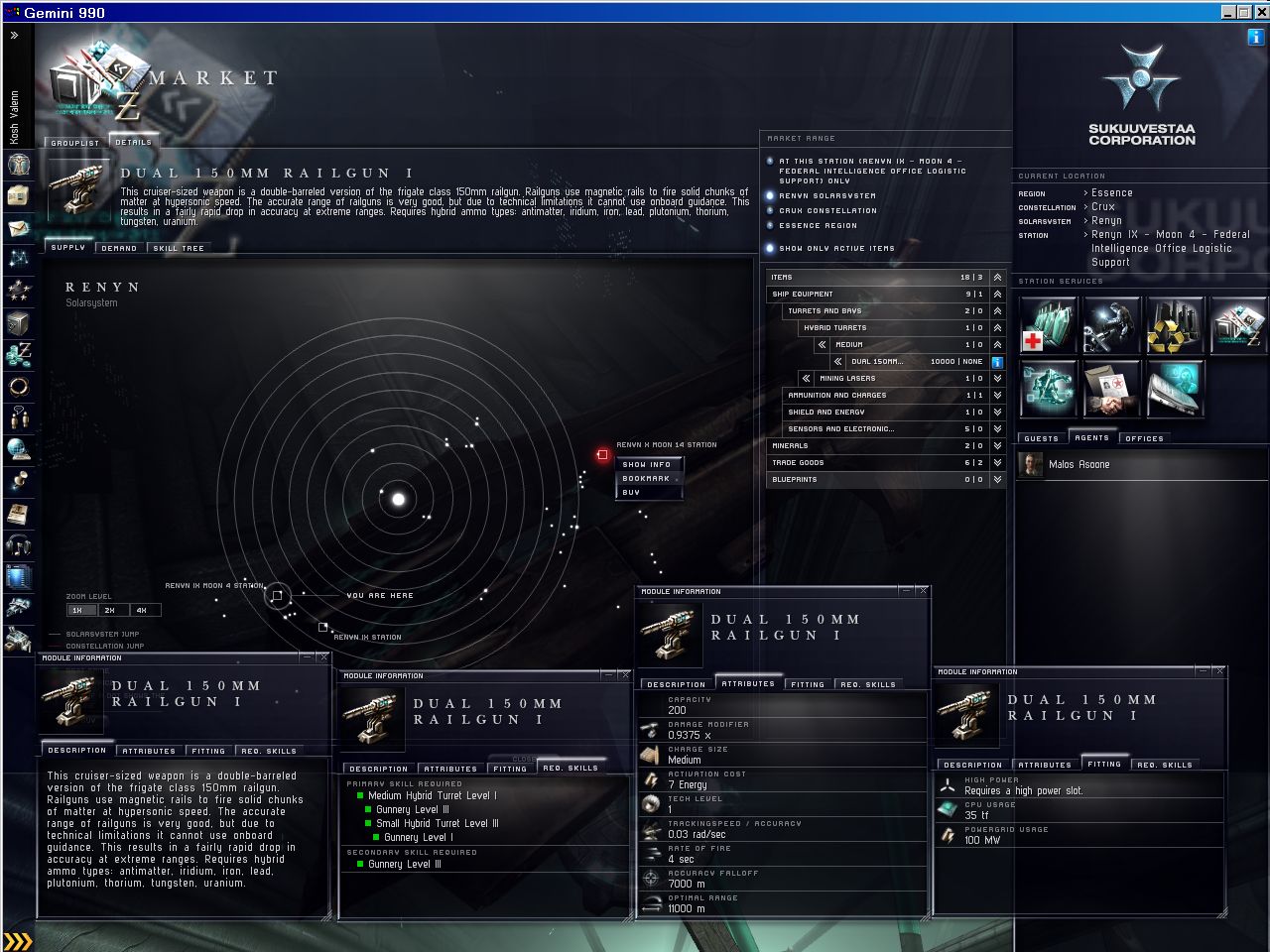Open the globe browser sidebar icon

pyautogui.click(x=18, y=450)
